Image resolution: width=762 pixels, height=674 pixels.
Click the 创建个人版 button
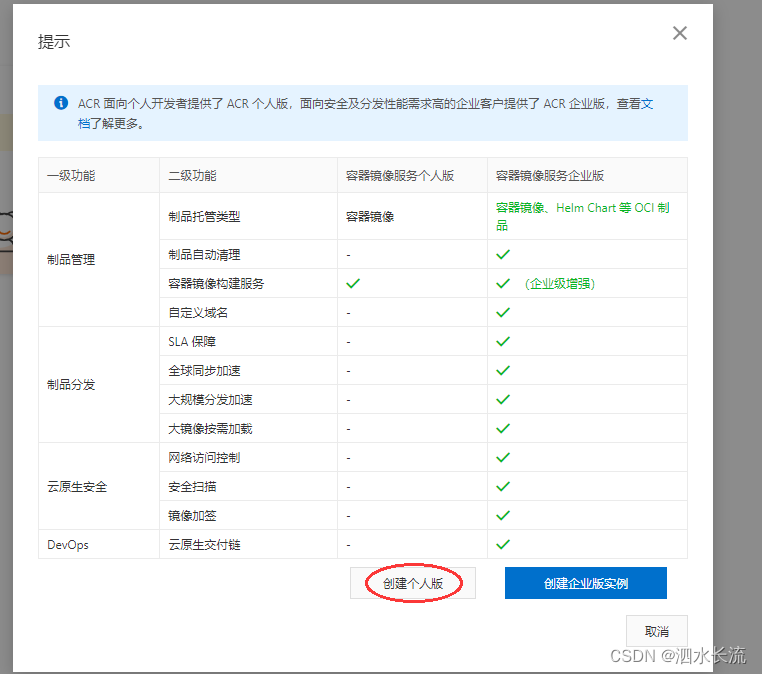(x=413, y=583)
